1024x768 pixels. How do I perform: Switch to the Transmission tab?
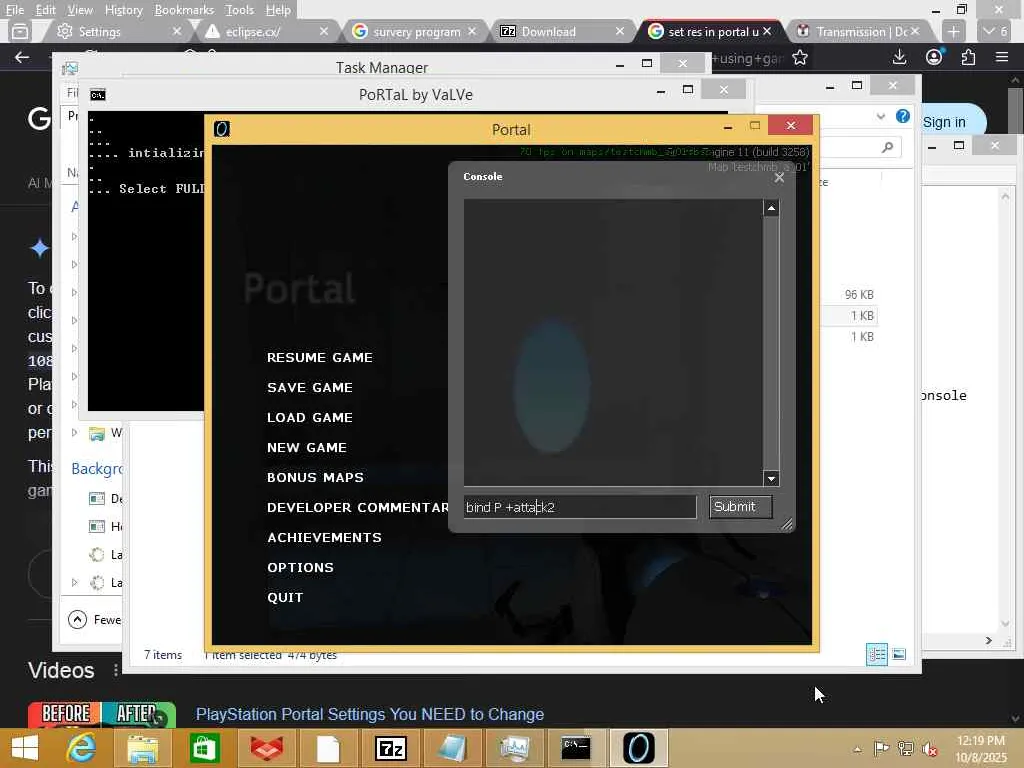coord(861,31)
